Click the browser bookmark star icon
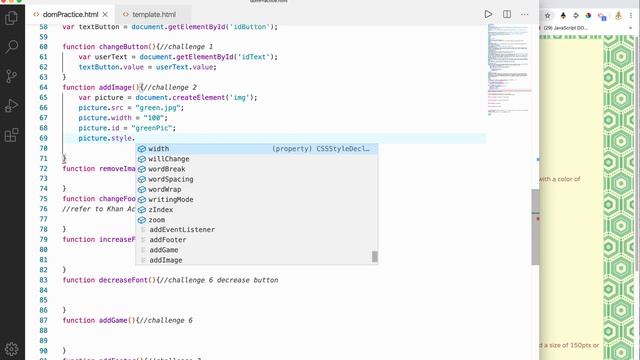This screenshot has height=360, width=640. point(548,16)
